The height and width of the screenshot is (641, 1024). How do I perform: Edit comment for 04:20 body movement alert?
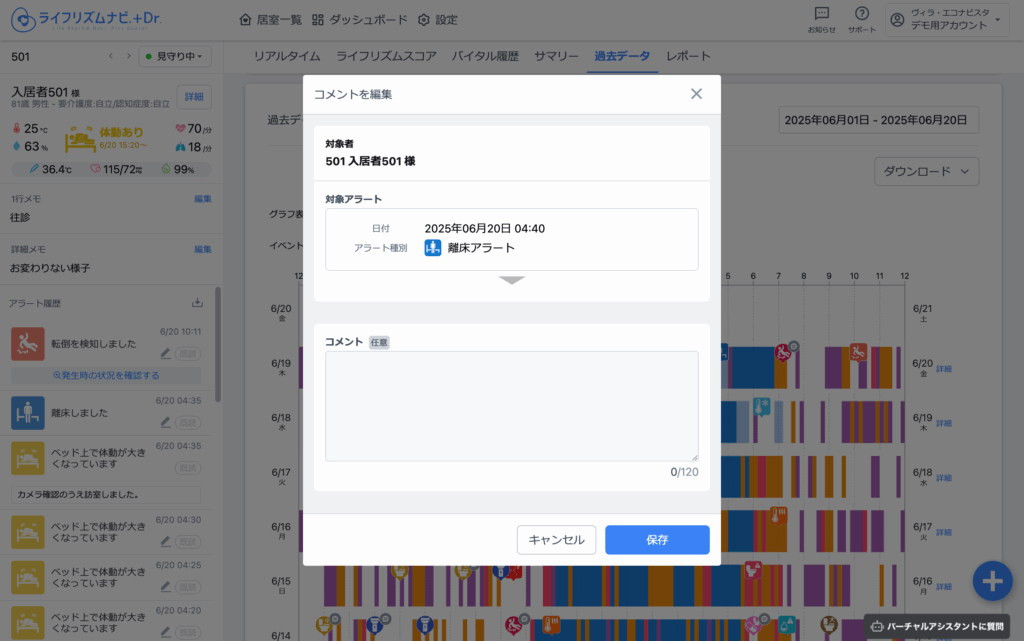click(x=166, y=632)
